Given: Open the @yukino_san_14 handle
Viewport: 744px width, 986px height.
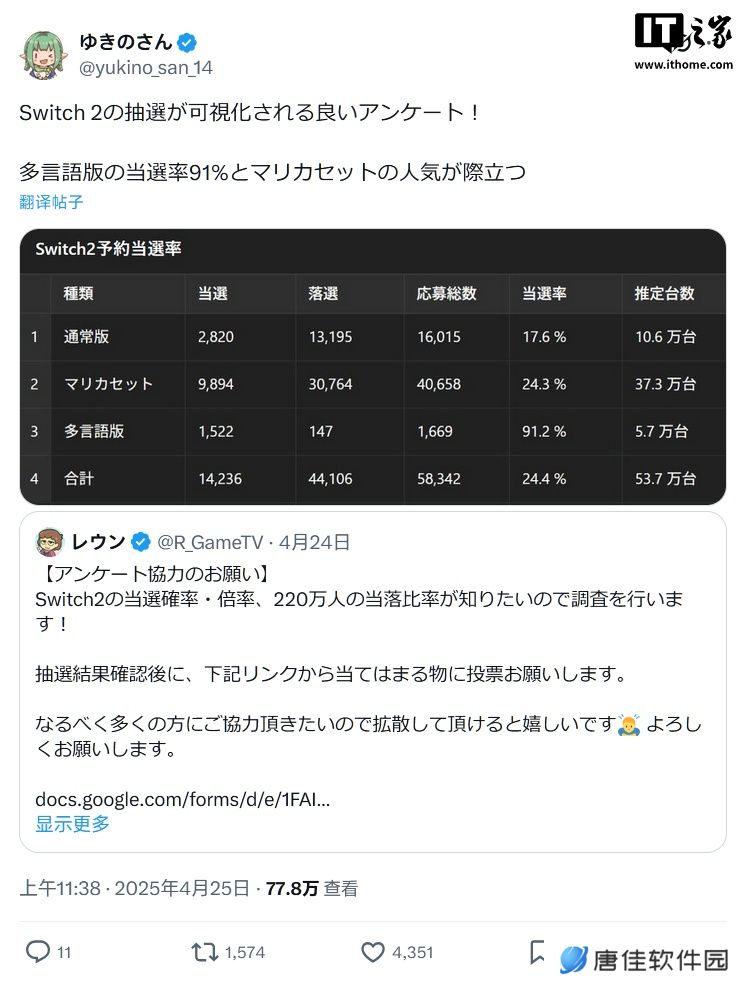Looking at the screenshot, I should [145, 67].
